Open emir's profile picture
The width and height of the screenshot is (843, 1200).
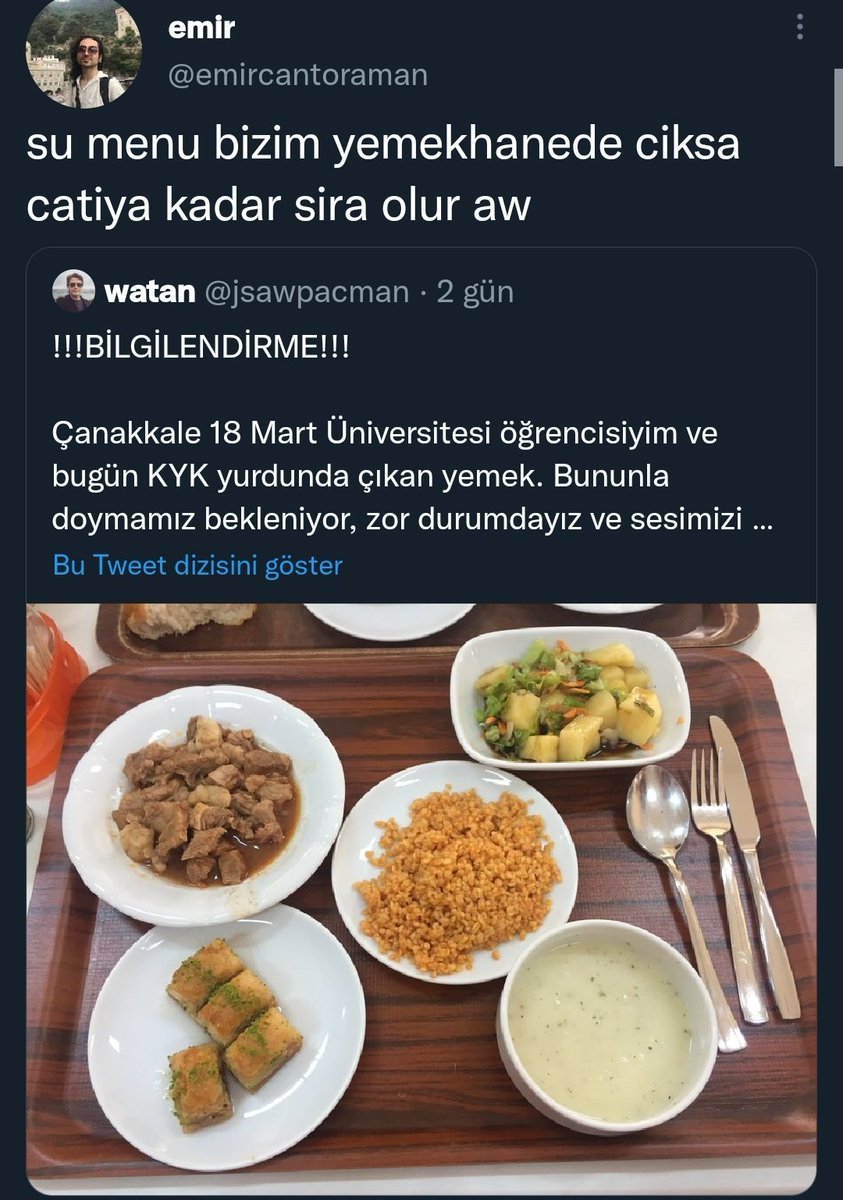coord(84,55)
